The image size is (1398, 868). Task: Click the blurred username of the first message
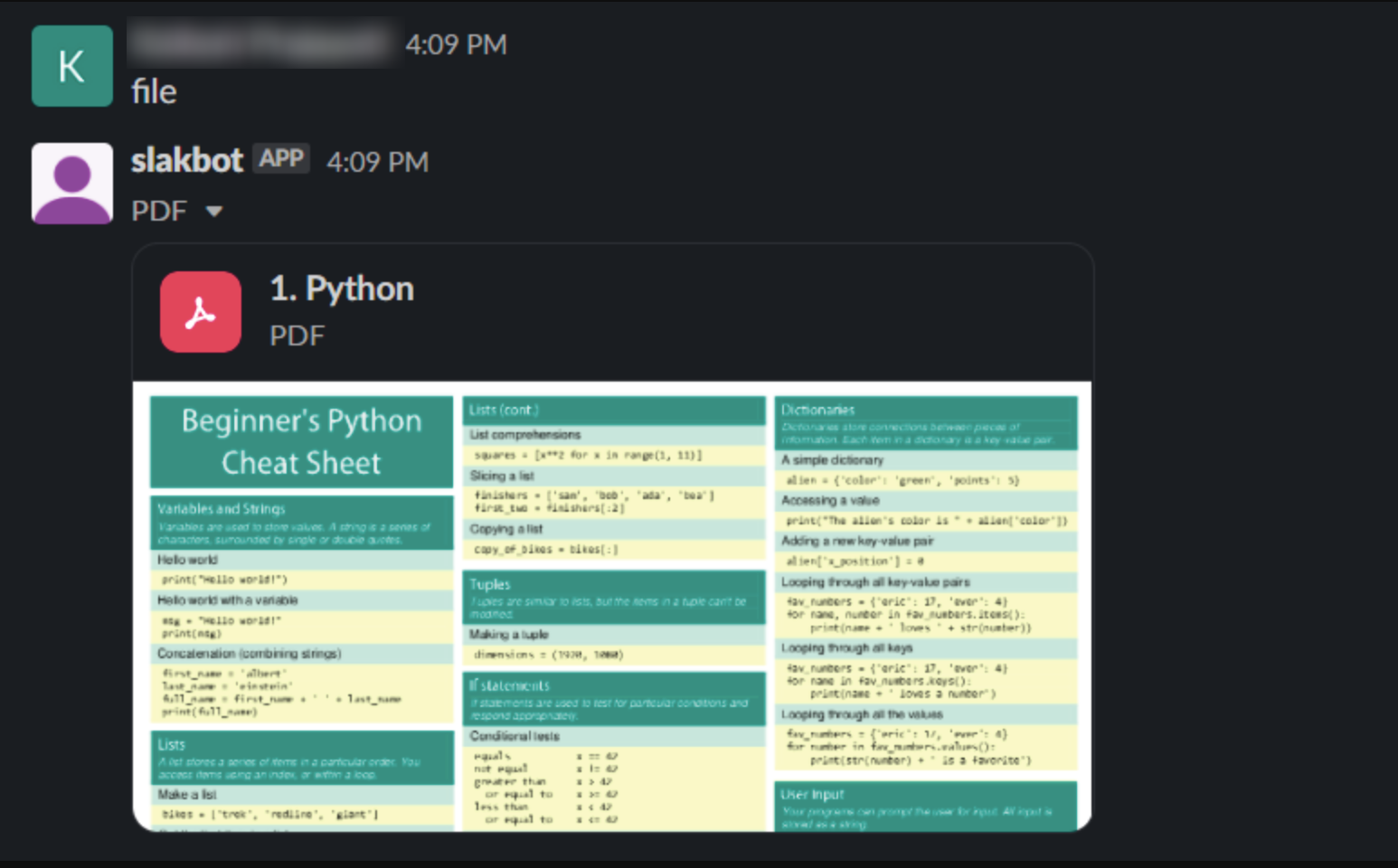(260, 42)
